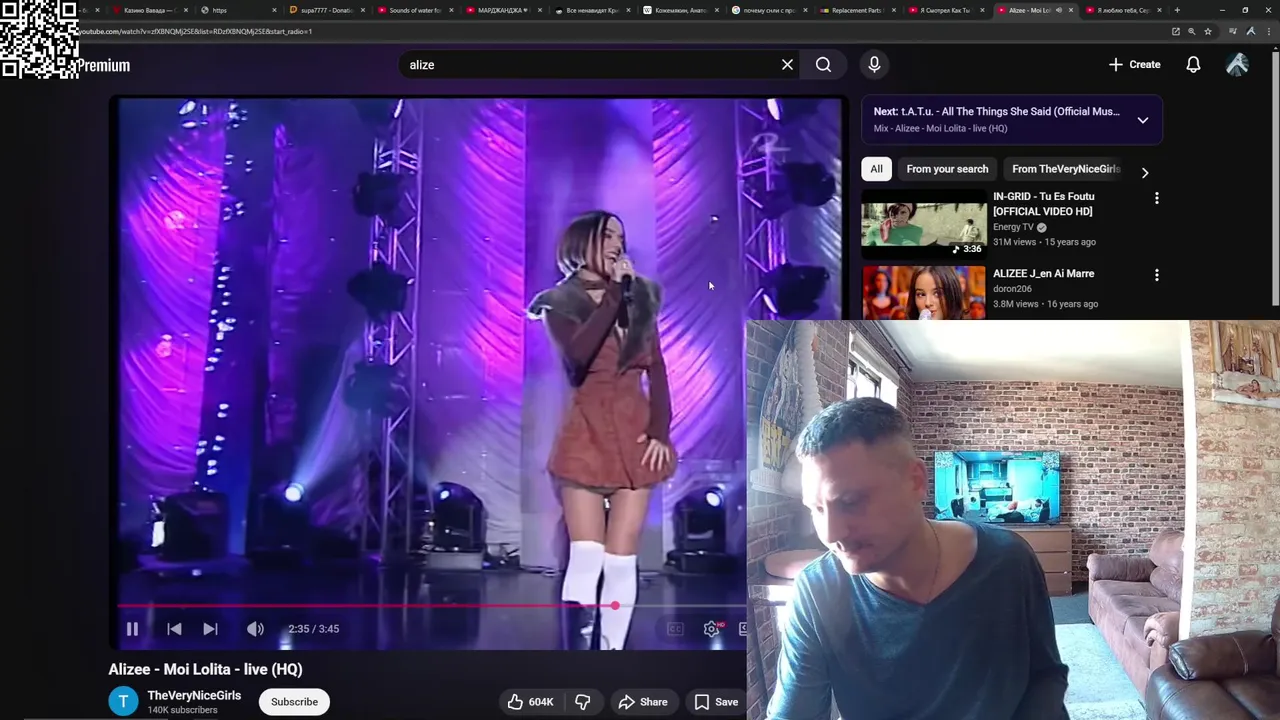Screen dimensions: 1280x720
Task: Open the 'IN-GRID - Tu Es Foutu' title
Action: pos(1043,204)
